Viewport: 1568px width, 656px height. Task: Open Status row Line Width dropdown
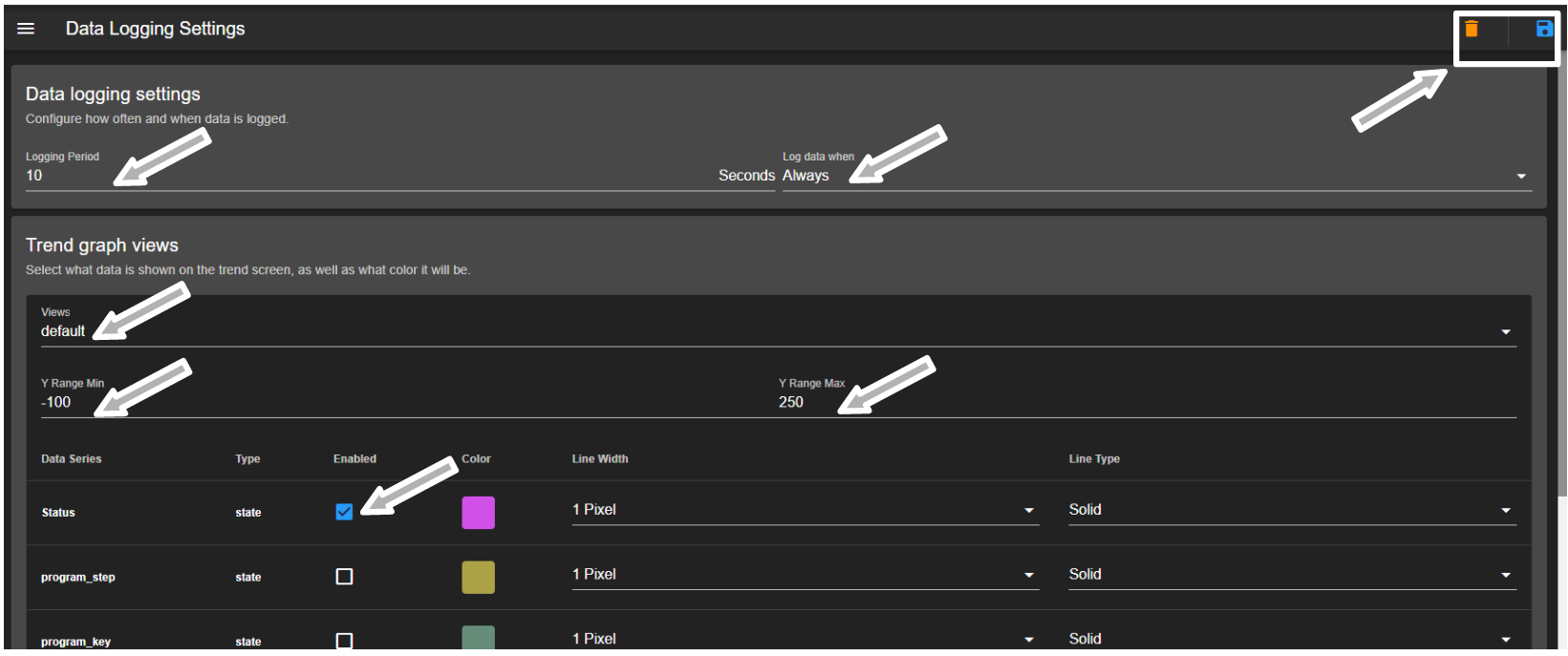pyautogui.click(x=805, y=510)
